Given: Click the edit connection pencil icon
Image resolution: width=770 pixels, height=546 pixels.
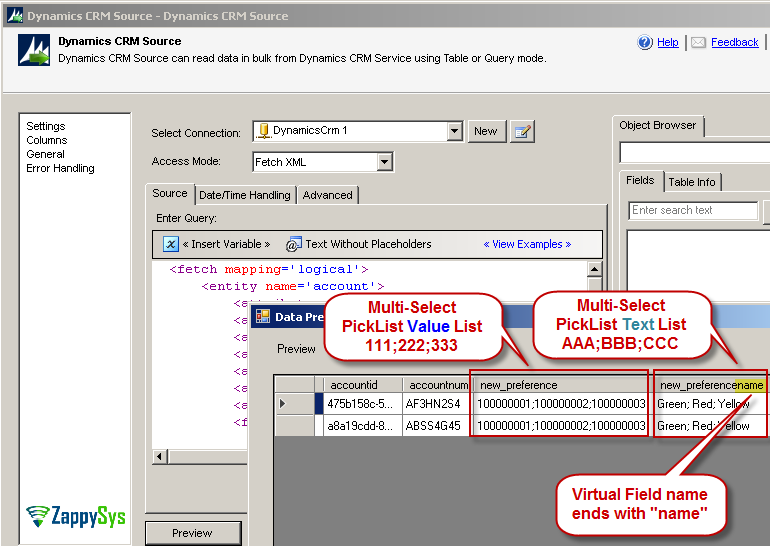Looking at the screenshot, I should pyautogui.click(x=522, y=132).
